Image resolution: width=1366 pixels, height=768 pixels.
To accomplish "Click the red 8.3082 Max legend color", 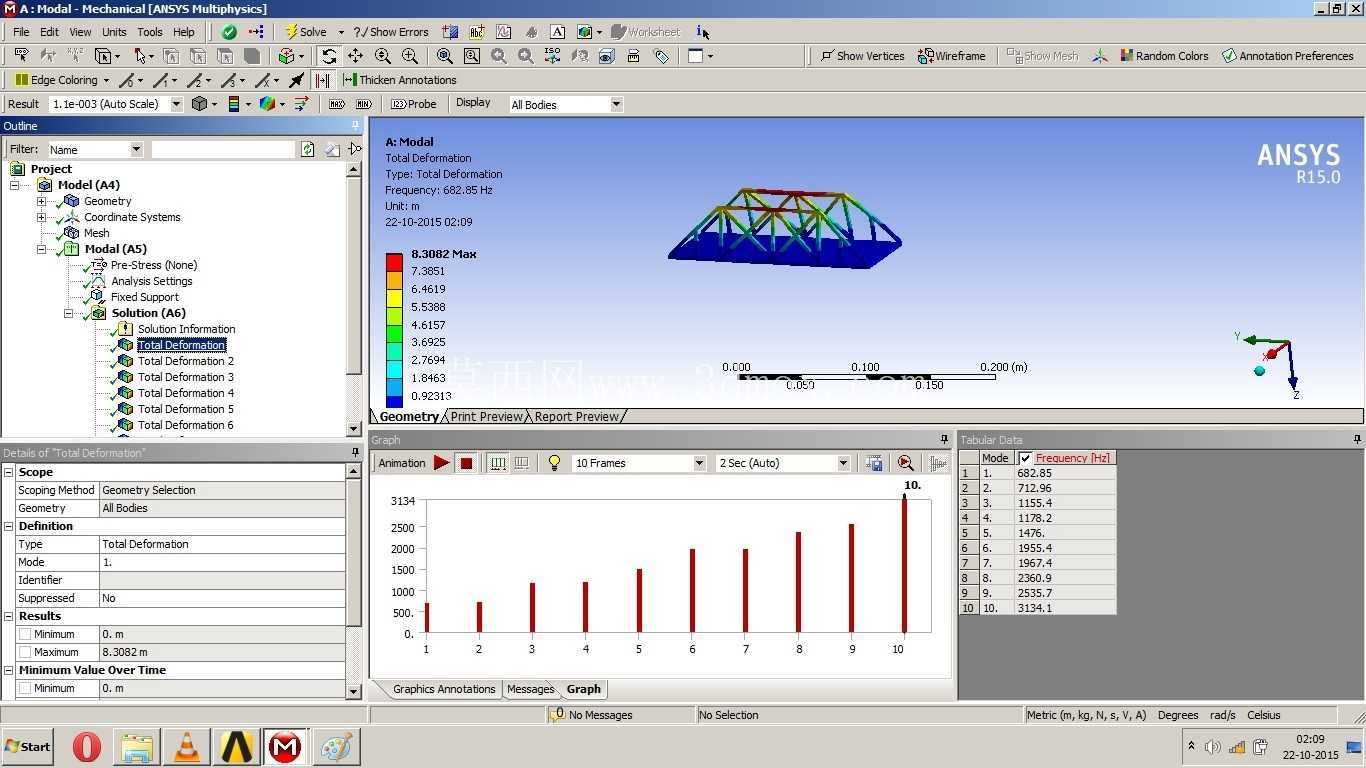I will [x=395, y=261].
